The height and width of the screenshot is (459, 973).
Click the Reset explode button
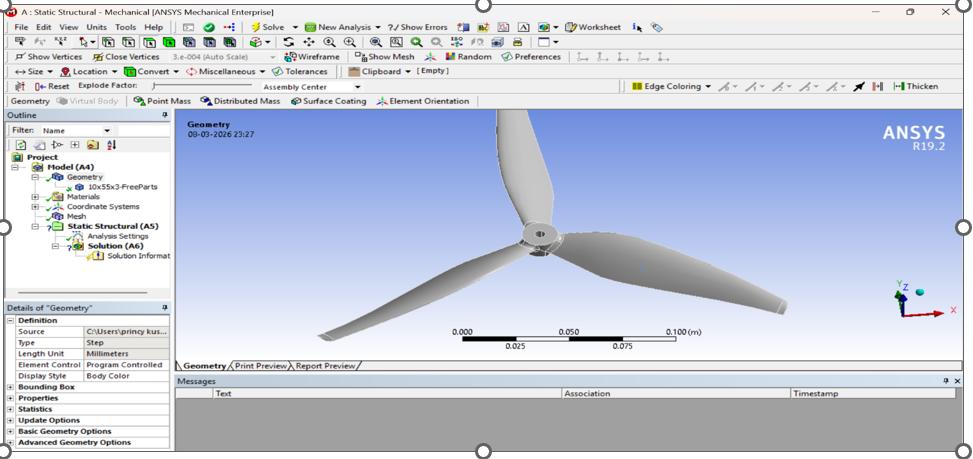point(53,87)
